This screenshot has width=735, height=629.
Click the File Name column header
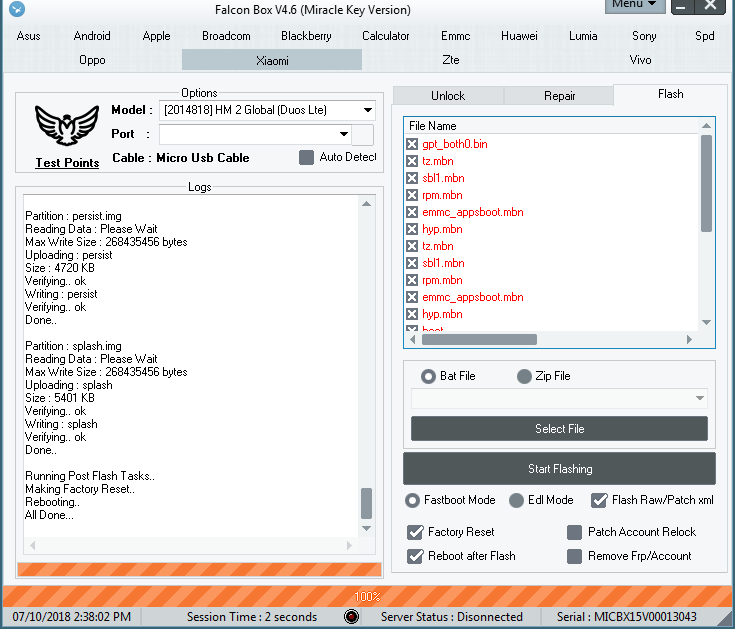tap(433, 126)
